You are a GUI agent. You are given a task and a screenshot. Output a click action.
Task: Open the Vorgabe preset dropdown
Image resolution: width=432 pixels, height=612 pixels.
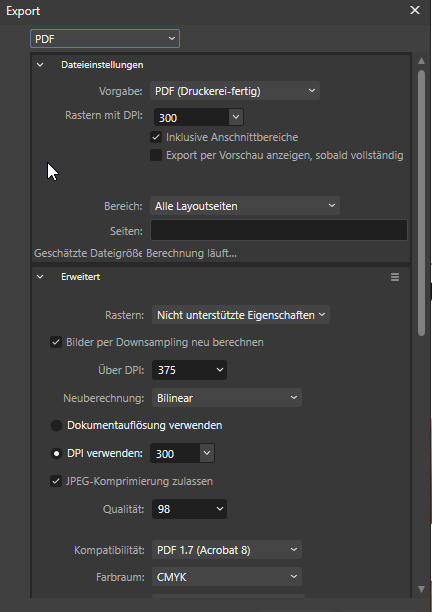click(x=235, y=91)
